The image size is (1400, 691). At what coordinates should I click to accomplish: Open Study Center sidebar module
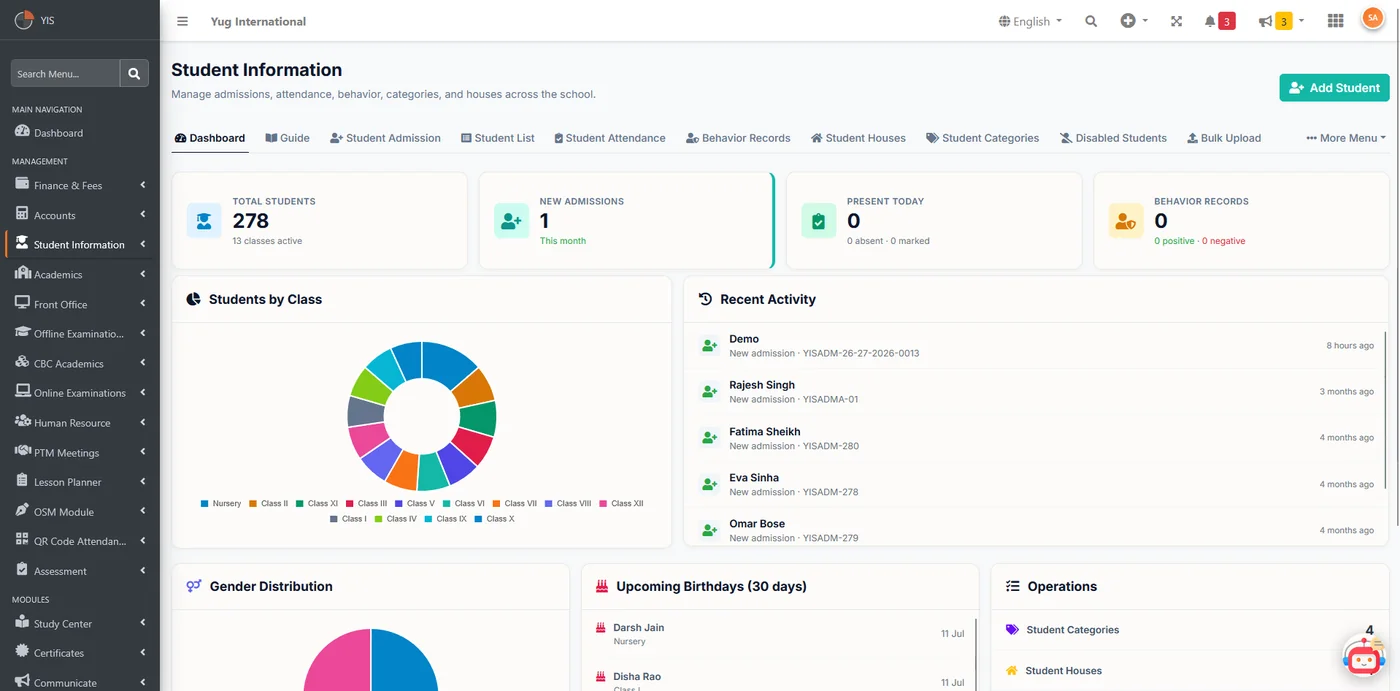tap(80, 623)
